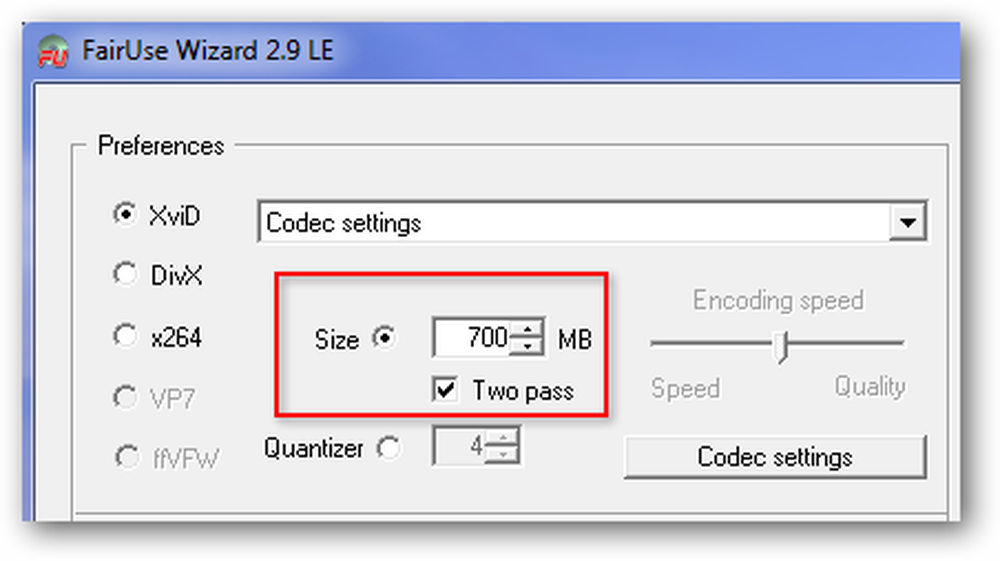Select the Size radio button
This screenshot has height=561, width=1000.
pos(385,337)
